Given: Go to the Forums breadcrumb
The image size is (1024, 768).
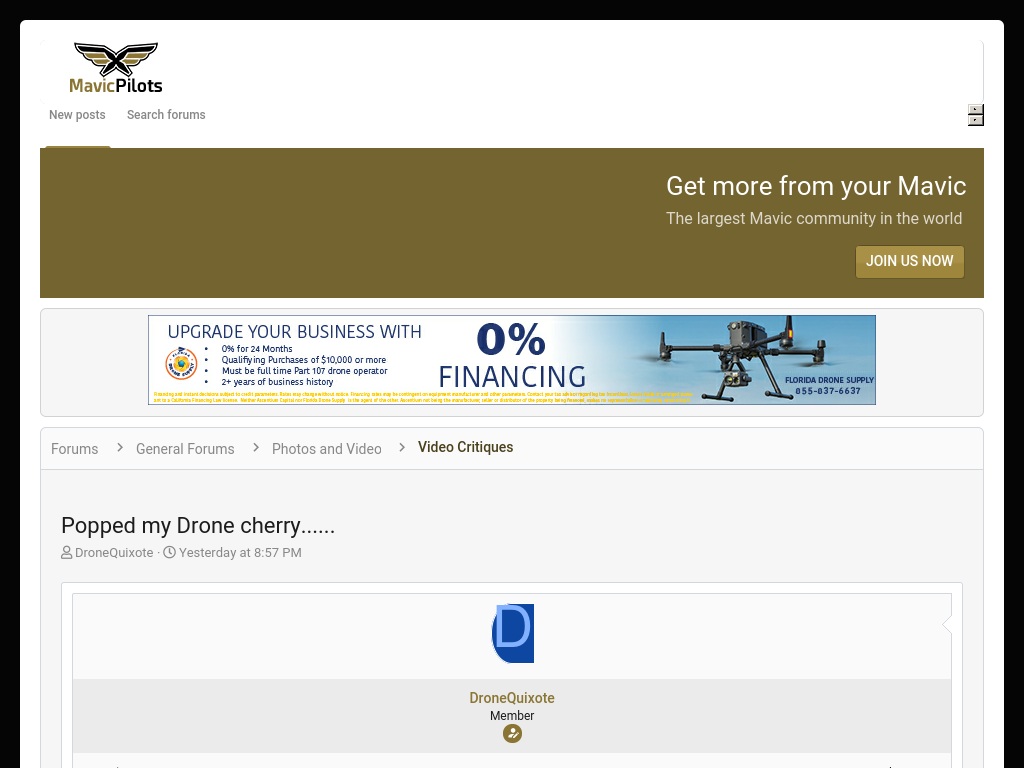Looking at the screenshot, I should 74,449.
